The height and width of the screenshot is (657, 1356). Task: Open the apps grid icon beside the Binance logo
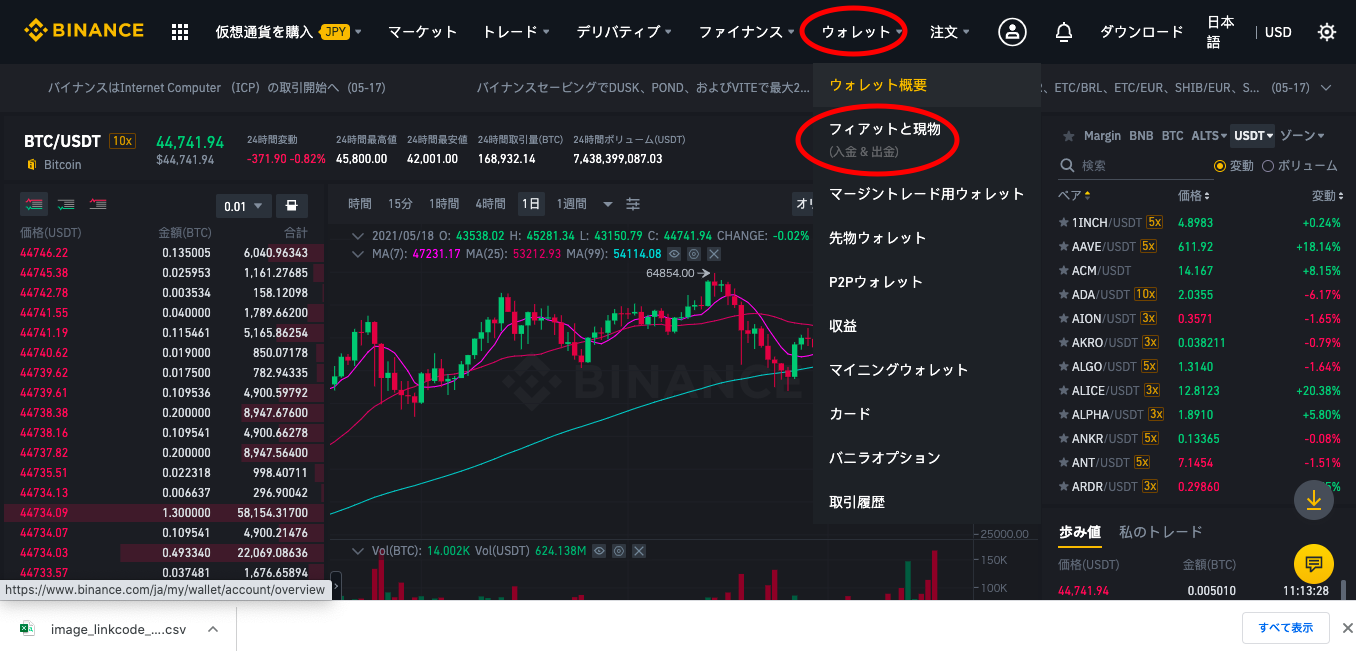pos(179,31)
